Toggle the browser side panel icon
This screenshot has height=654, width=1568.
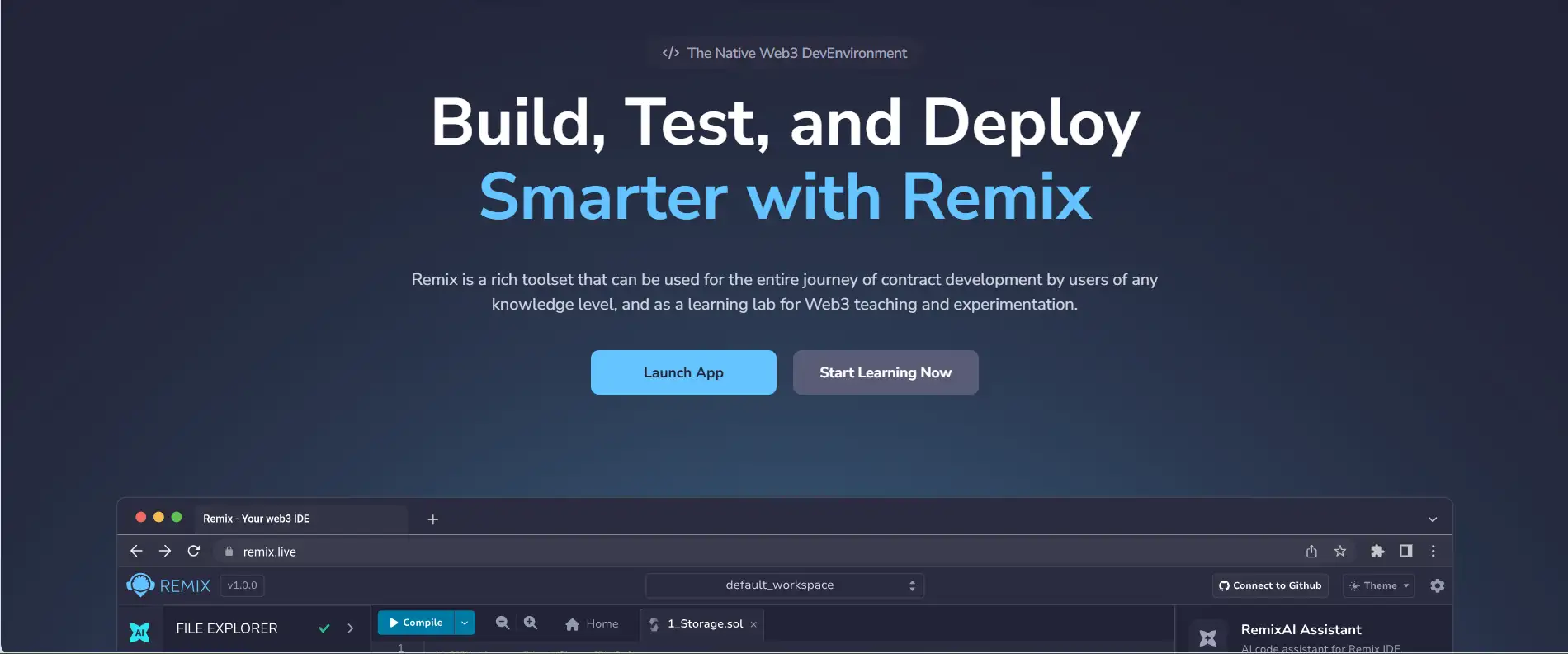(1405, 552)
